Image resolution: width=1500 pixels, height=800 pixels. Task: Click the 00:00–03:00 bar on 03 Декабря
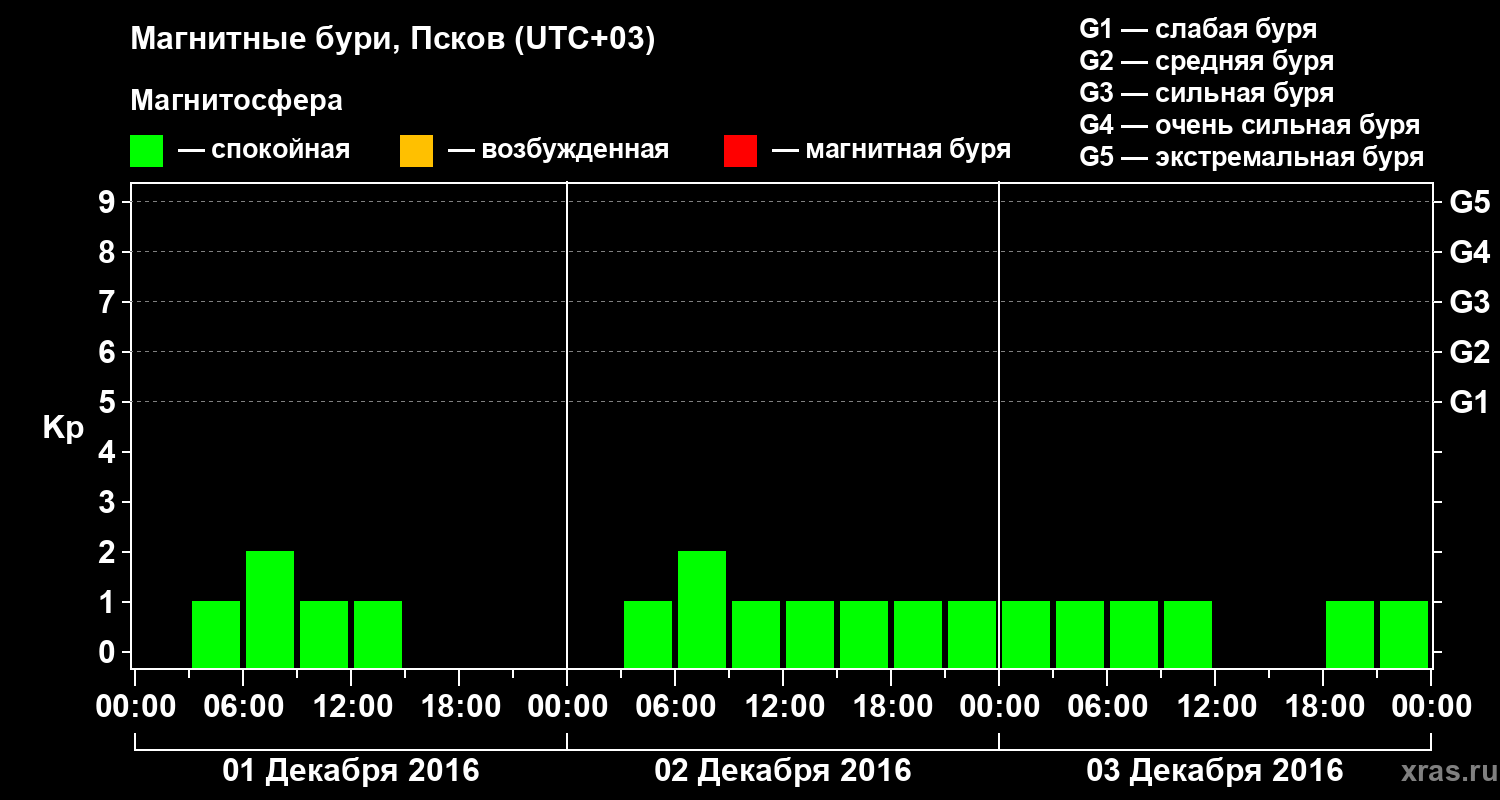tap(1026, 634)
